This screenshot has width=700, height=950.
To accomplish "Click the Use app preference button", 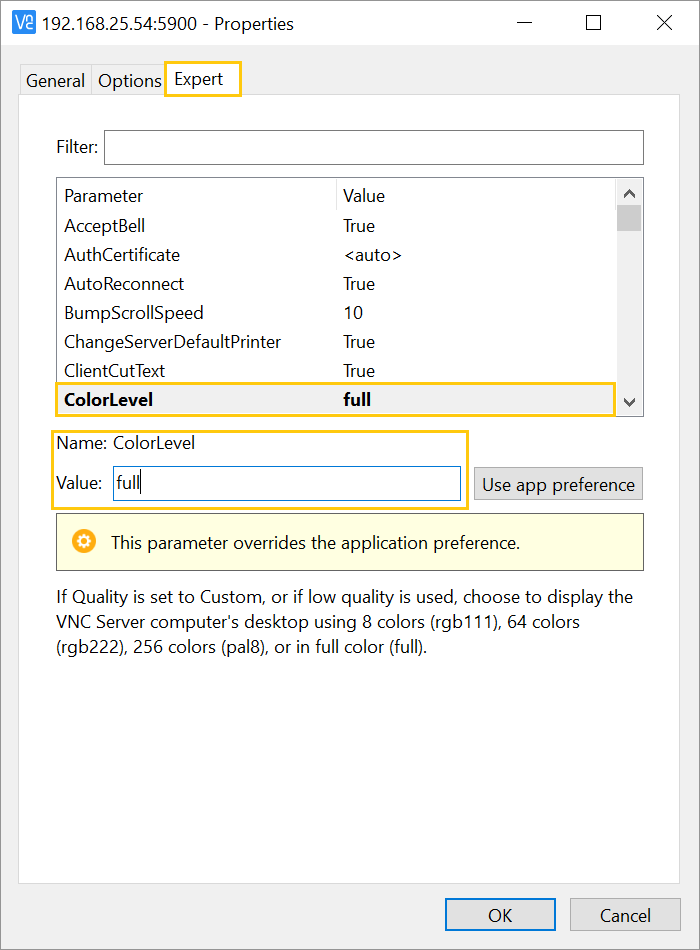I will pos(558,484).
